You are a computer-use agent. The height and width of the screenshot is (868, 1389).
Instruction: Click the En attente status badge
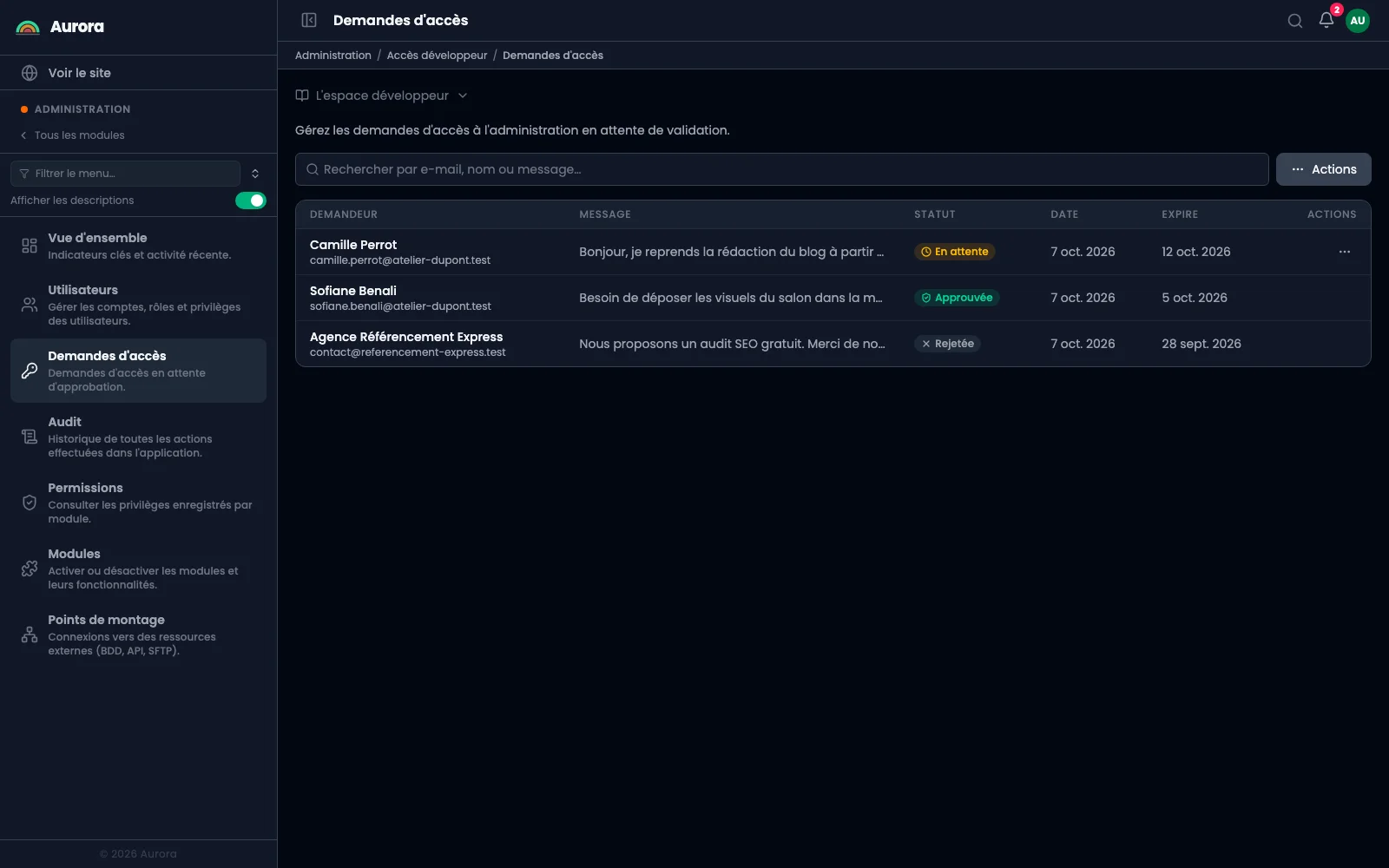[x=954, y=252]
